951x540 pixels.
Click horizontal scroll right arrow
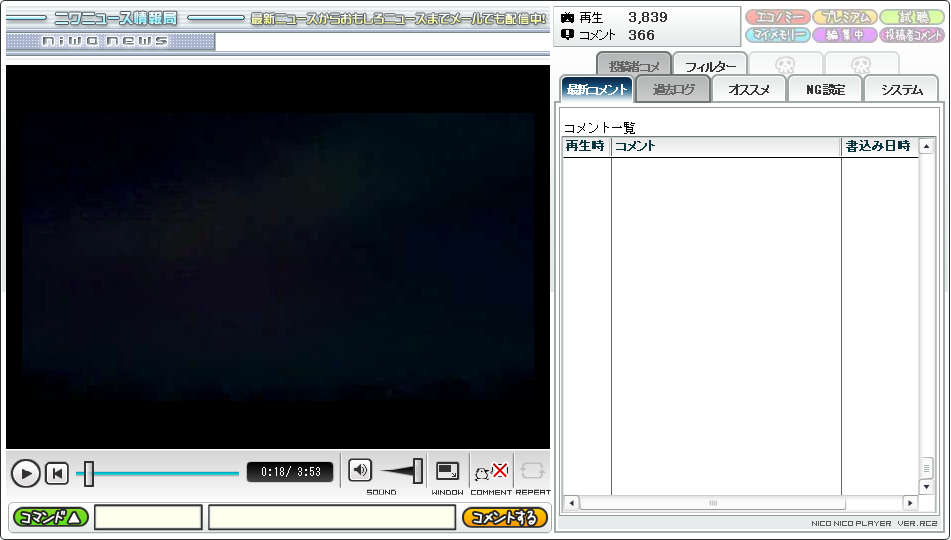[x=910, y=503]
